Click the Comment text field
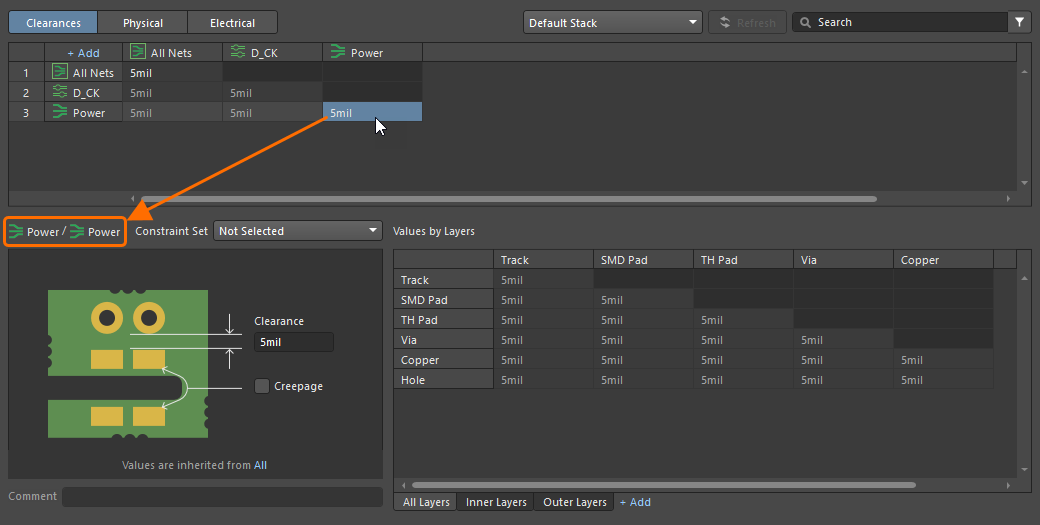Image resolution: width=1040 pixels, height=525 pixels. (222, 496)
